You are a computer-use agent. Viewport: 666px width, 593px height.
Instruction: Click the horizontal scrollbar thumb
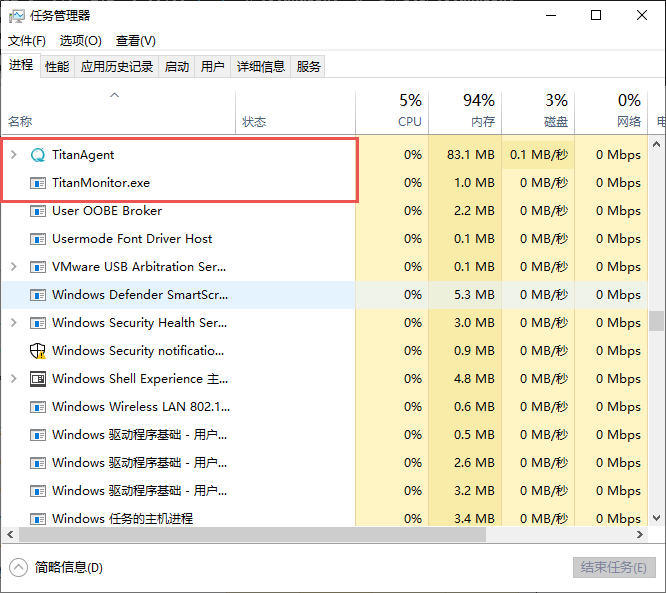click(x=252, y=535)
